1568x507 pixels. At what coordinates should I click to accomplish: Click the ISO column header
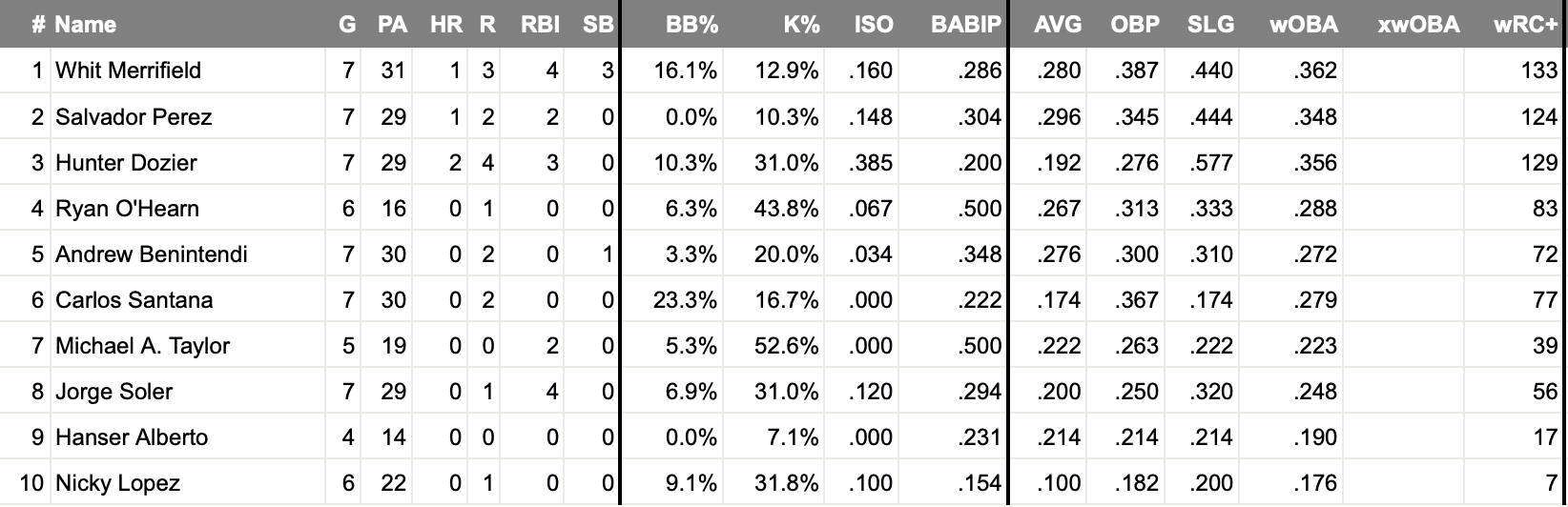tap(874, 25)
